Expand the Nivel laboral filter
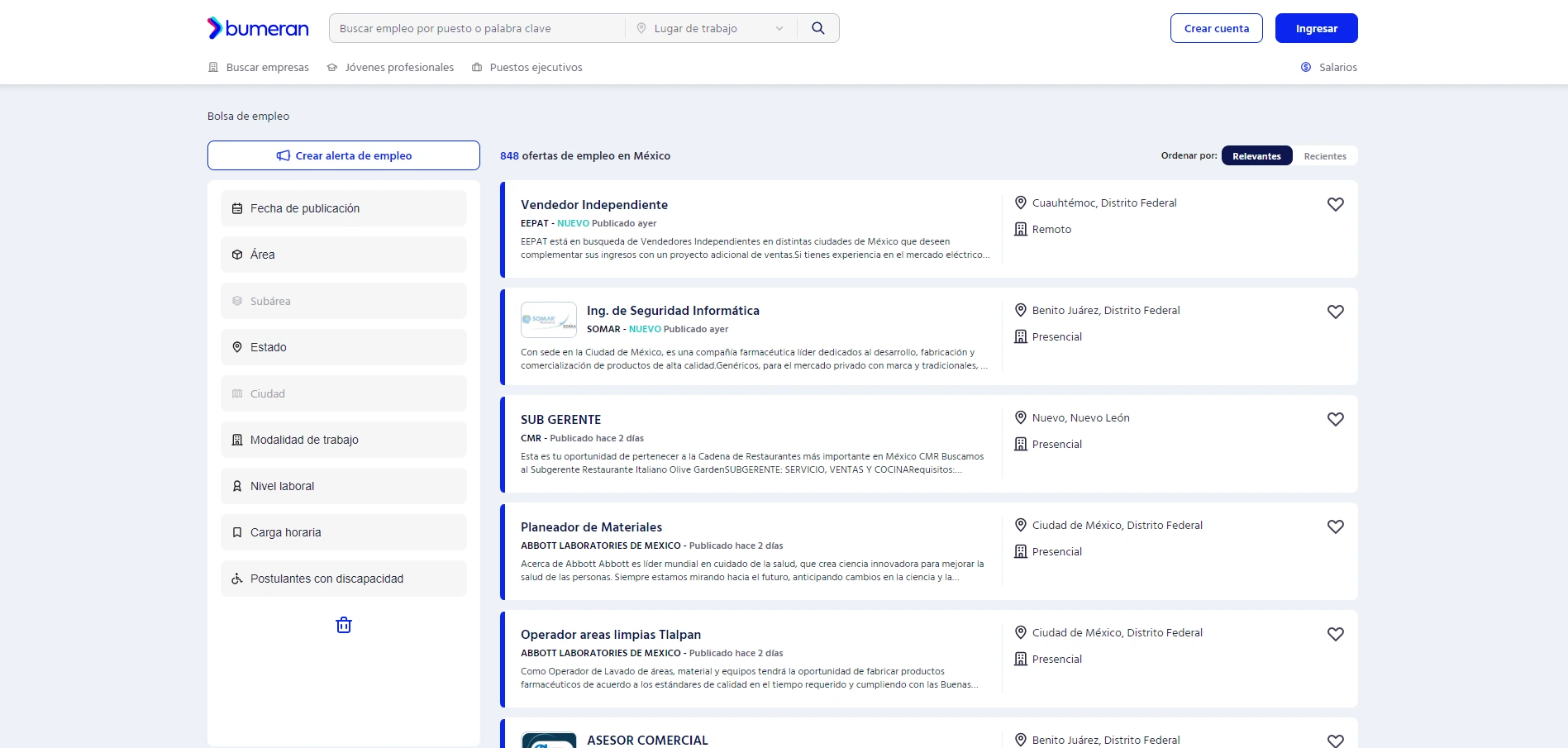The height and width of the screenshot is (748, 1568). pos(344,486)
